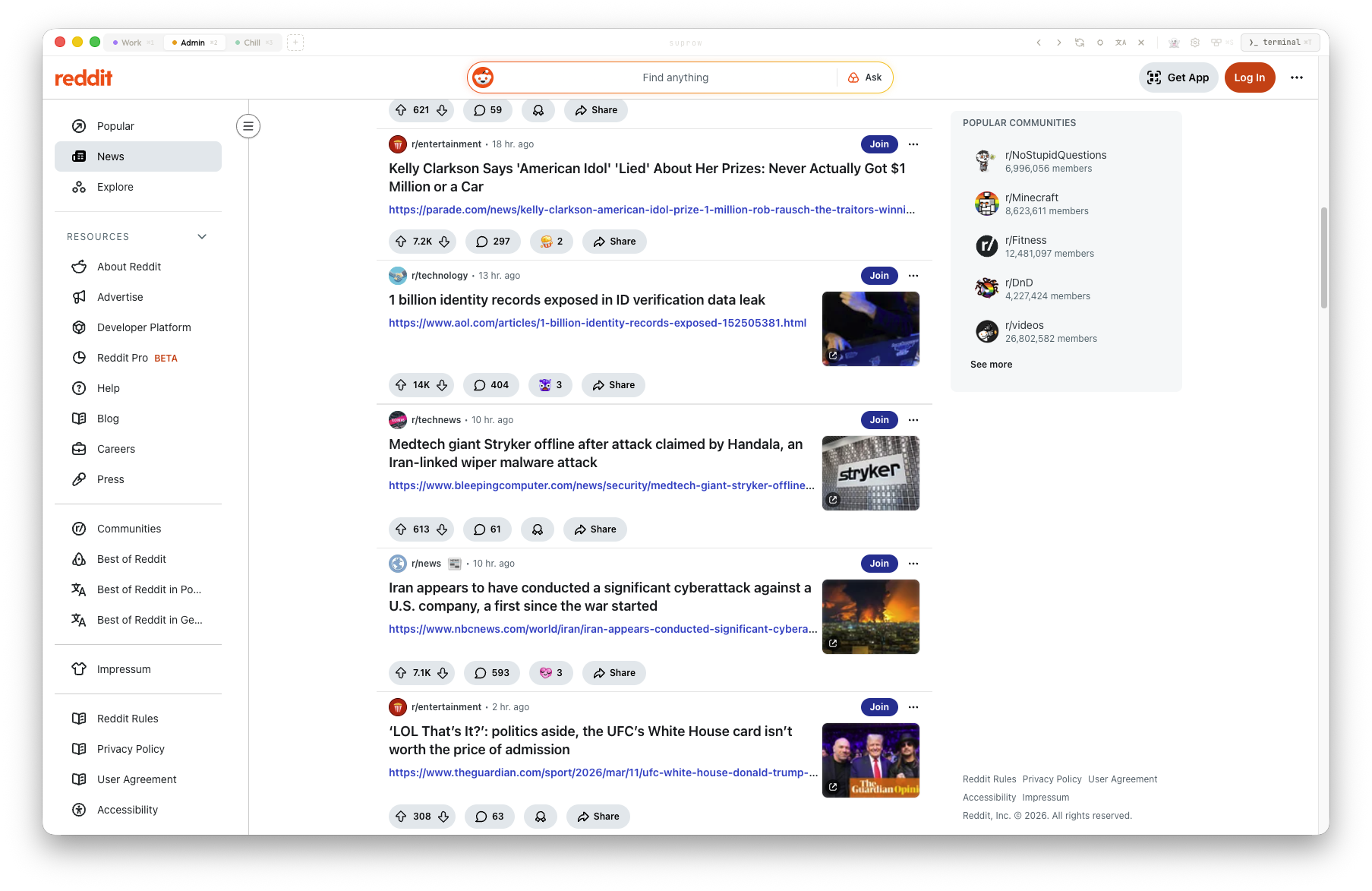Select the Accessibility option in sidebar
This screenshot has width=1372, height=891.
(x=127, y=810)
